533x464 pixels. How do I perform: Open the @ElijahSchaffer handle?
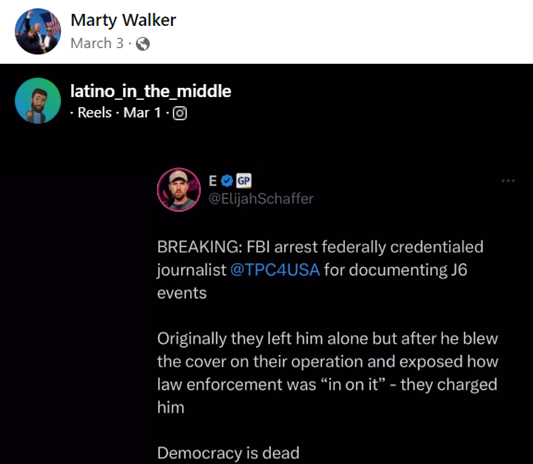pos(261,199)
